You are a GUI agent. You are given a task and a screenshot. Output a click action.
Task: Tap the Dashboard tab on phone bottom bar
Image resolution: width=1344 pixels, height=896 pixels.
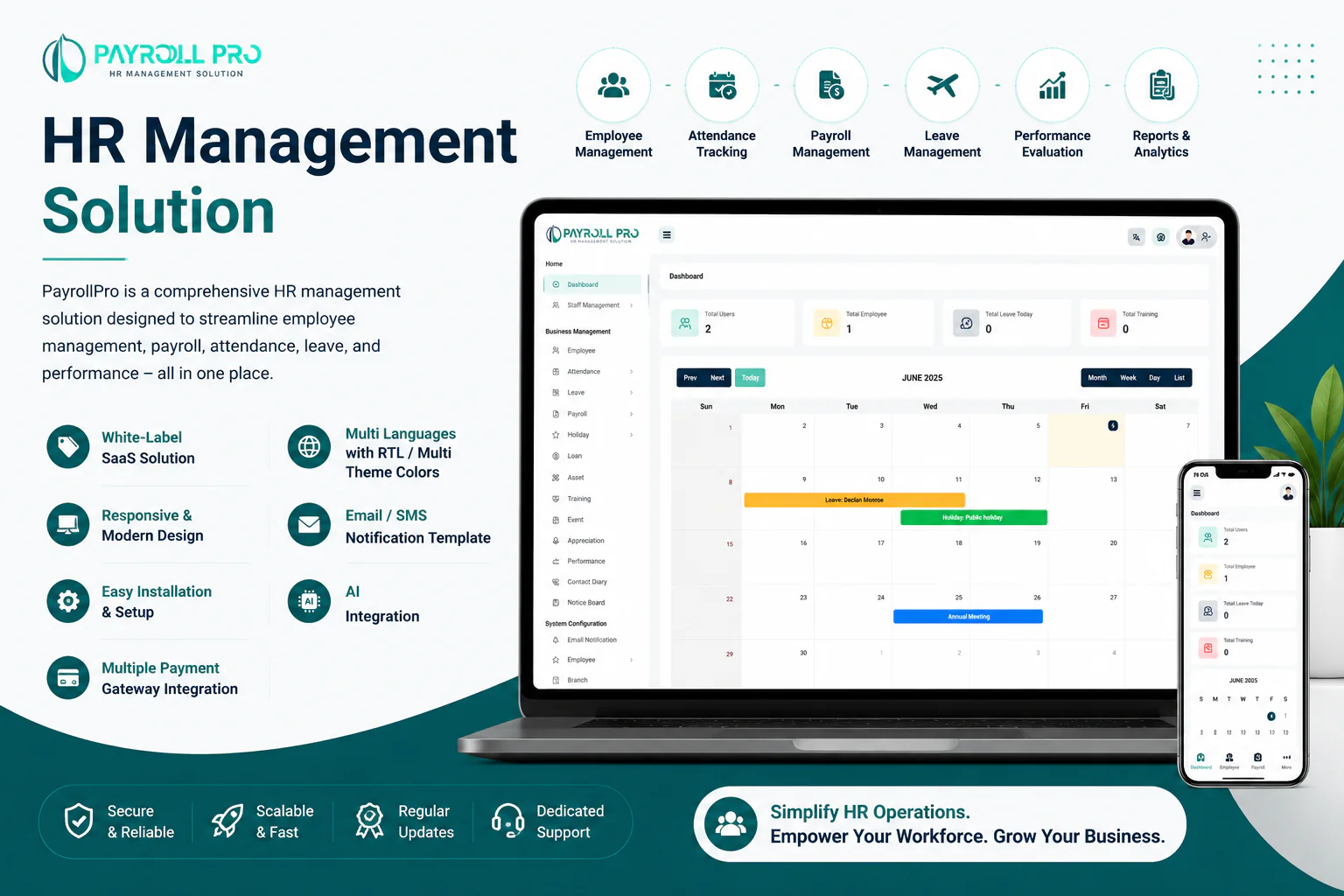(1200, 760)
